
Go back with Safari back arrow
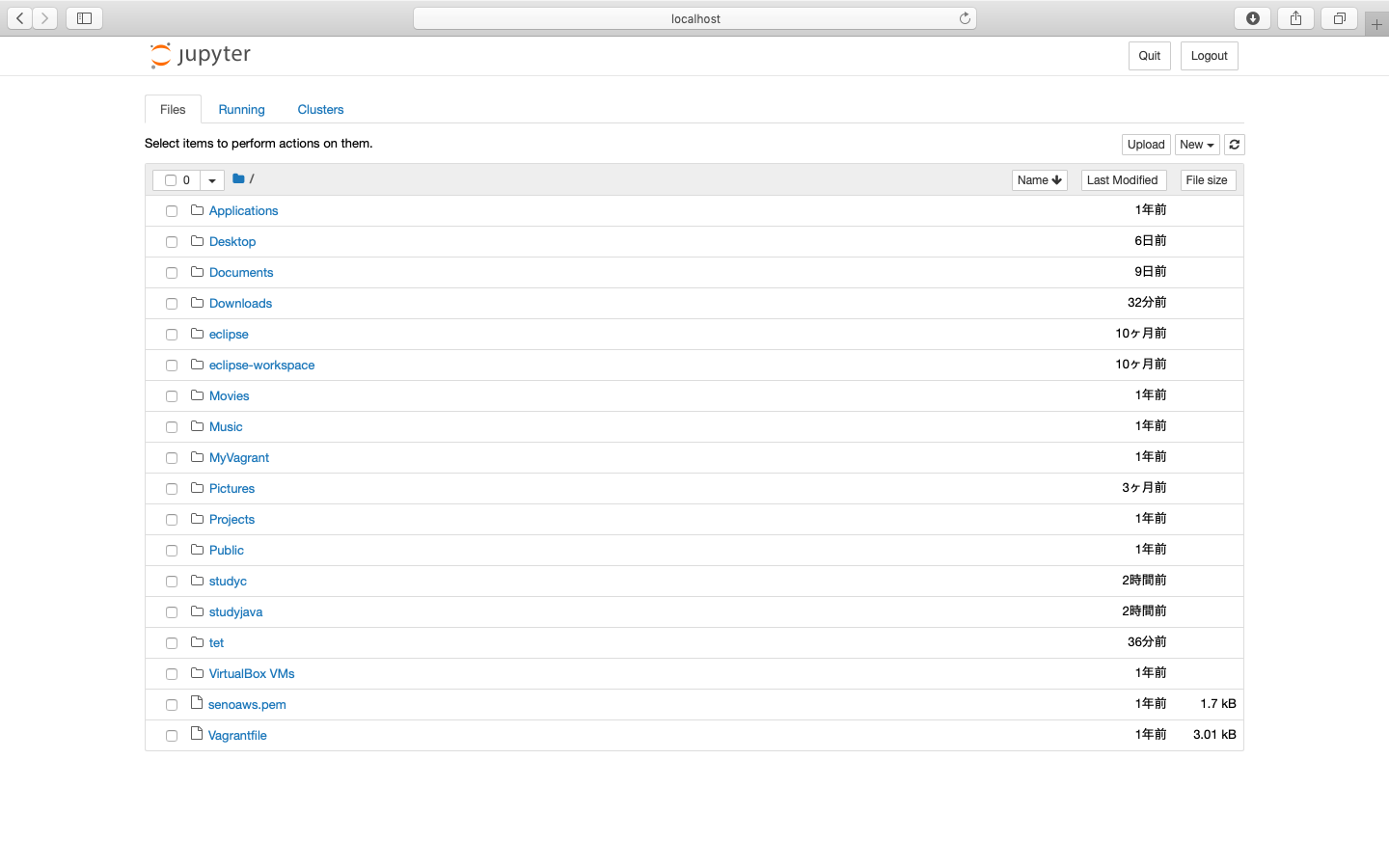(19, 18)
